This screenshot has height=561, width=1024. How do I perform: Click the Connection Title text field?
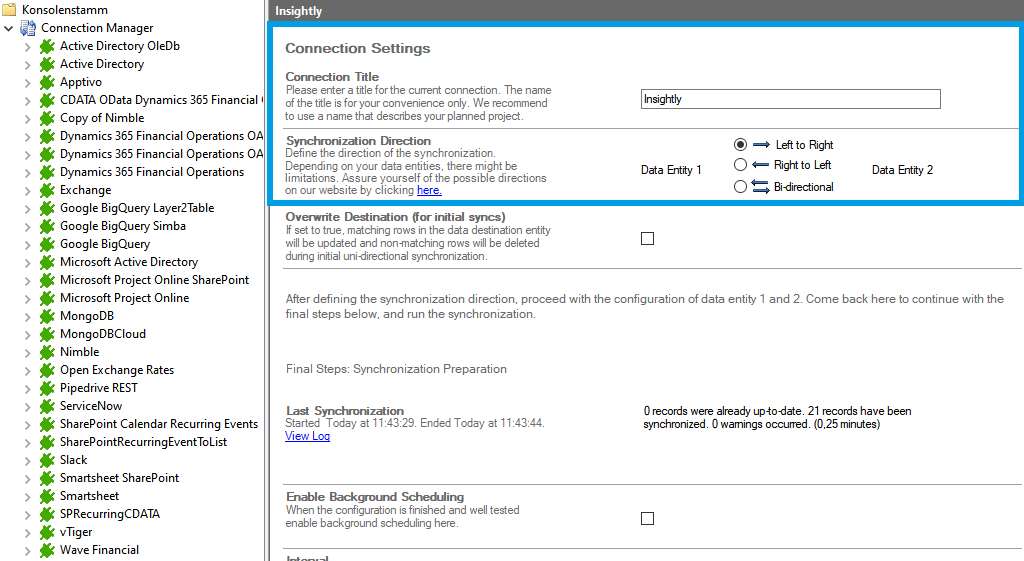(790, 99)
